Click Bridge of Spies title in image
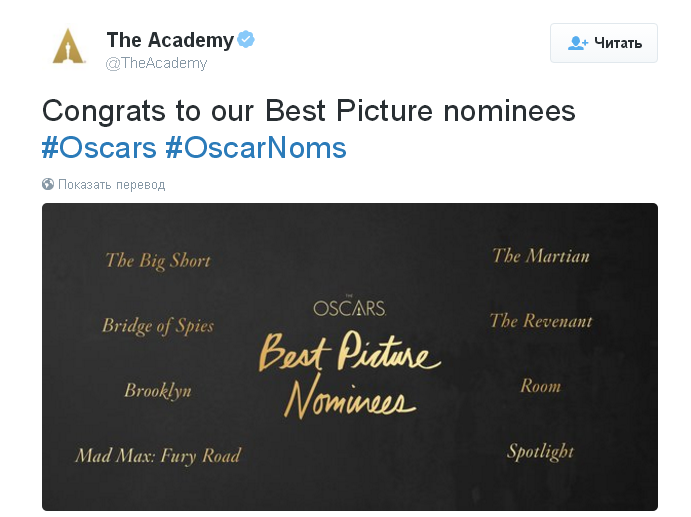 tap(158, 326)
